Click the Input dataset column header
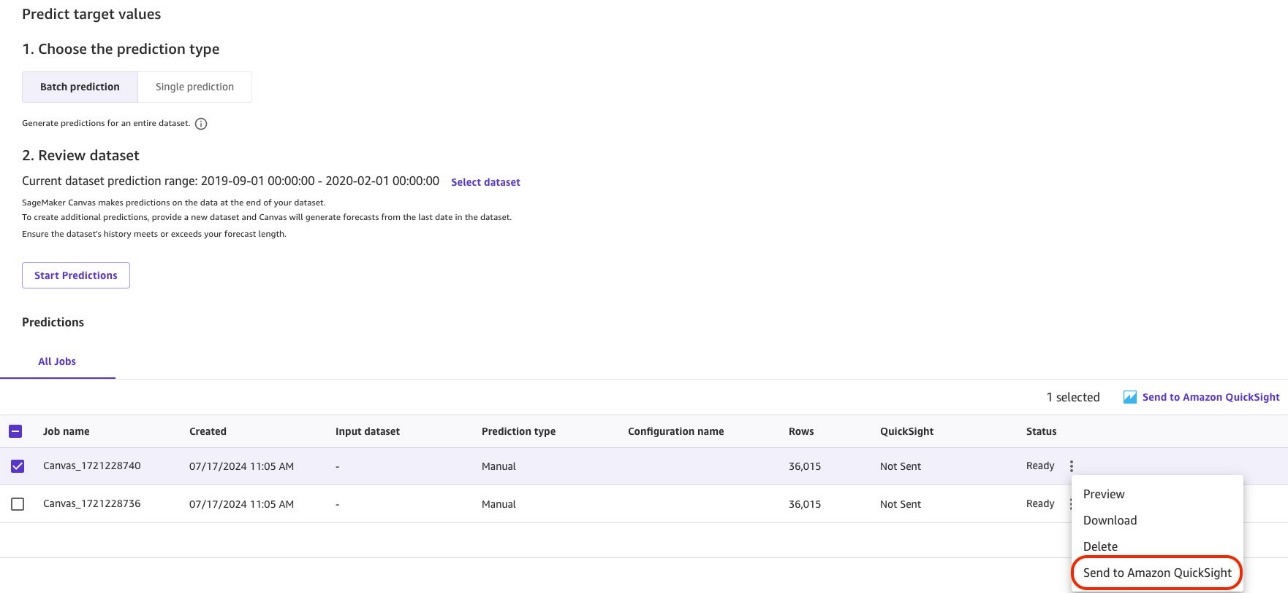This screenshot has width=1288, height=593. click(x=367, y=432)
